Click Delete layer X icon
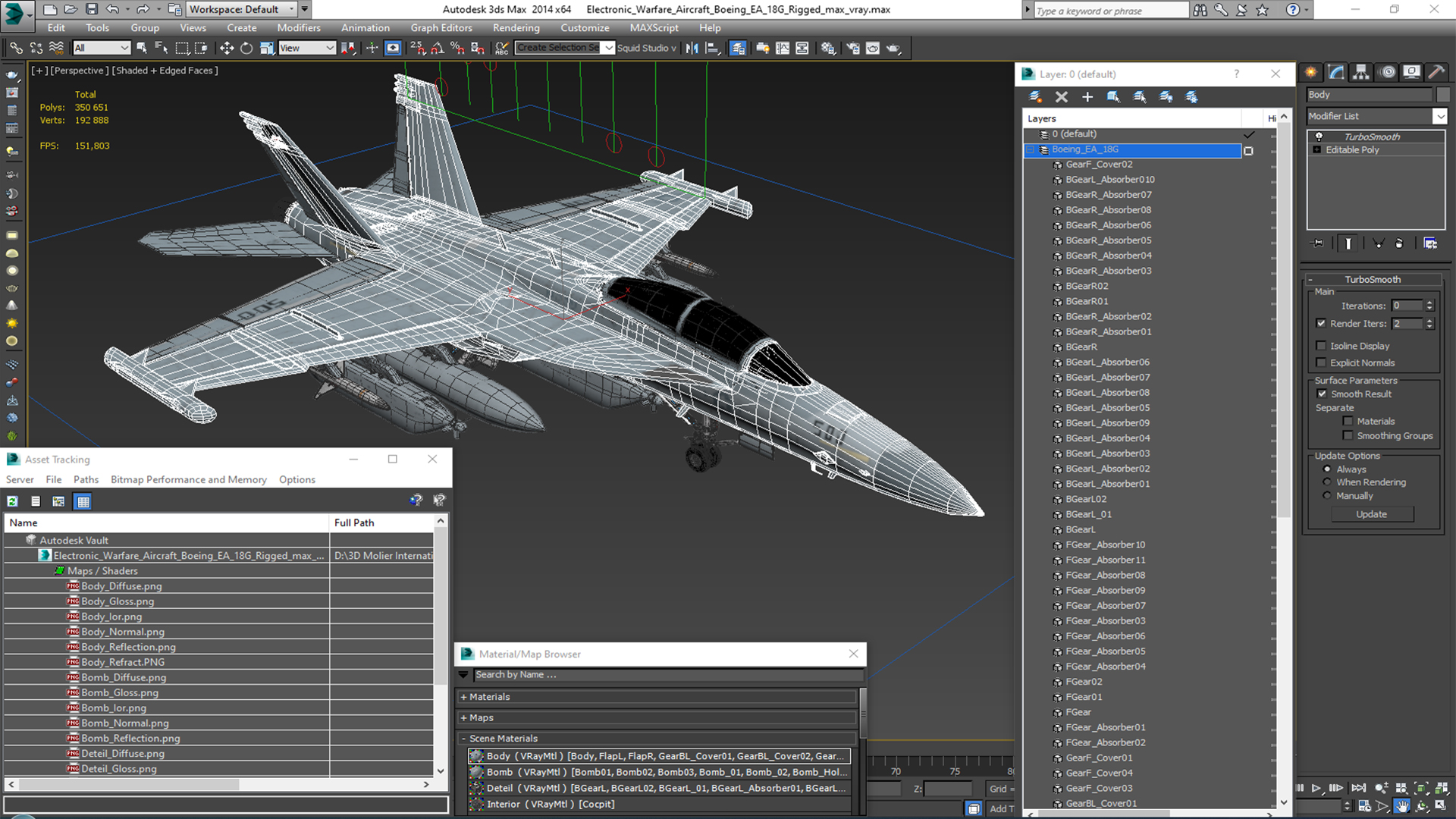 [1062, 96]
